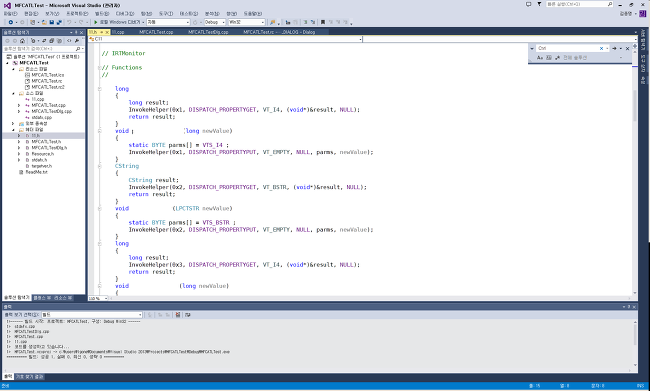Expand the Resource.h tree node
The width and height of the screenshot is (650, 391).
point(19,154)
